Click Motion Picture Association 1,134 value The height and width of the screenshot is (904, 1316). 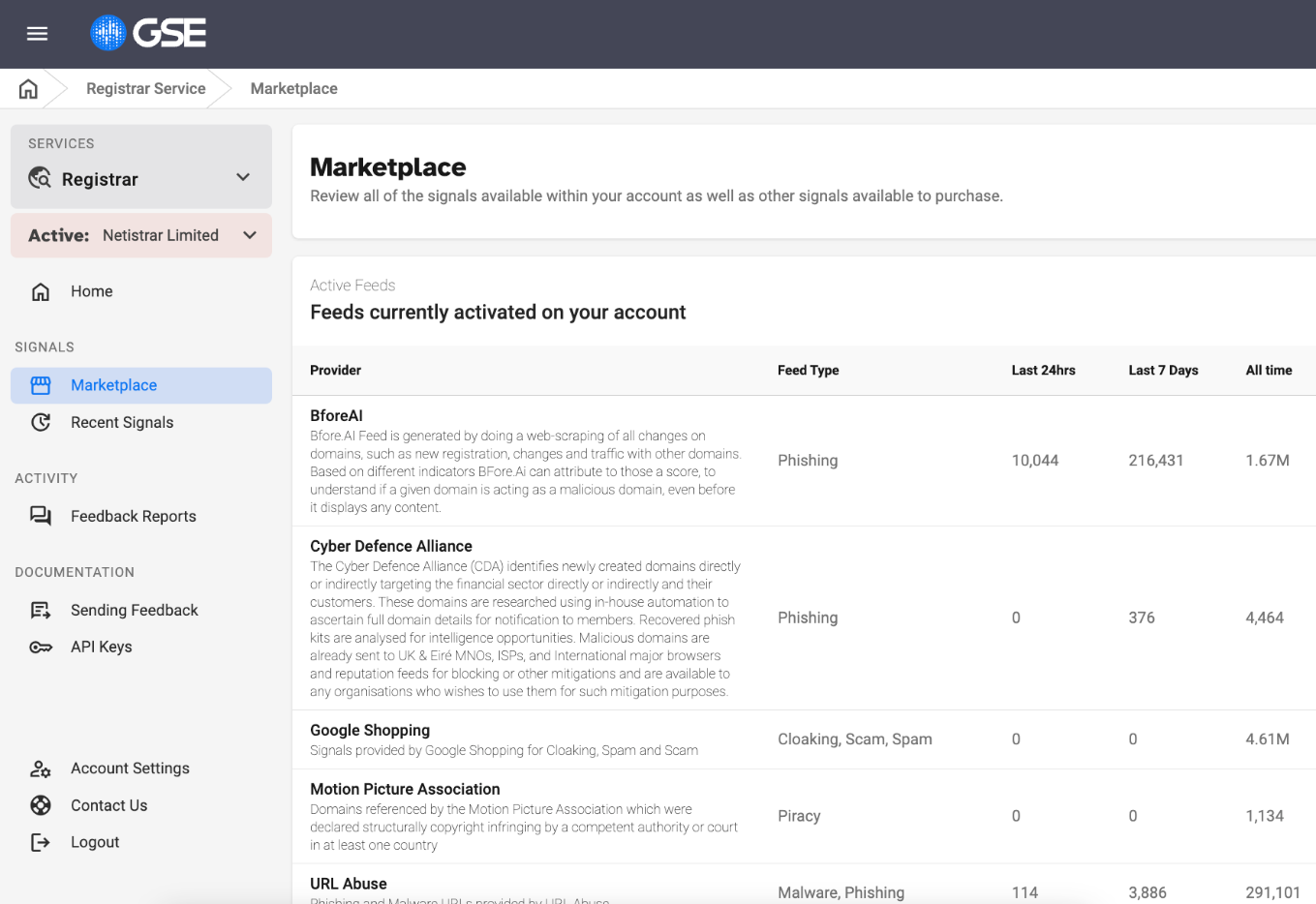[1265, 816]
